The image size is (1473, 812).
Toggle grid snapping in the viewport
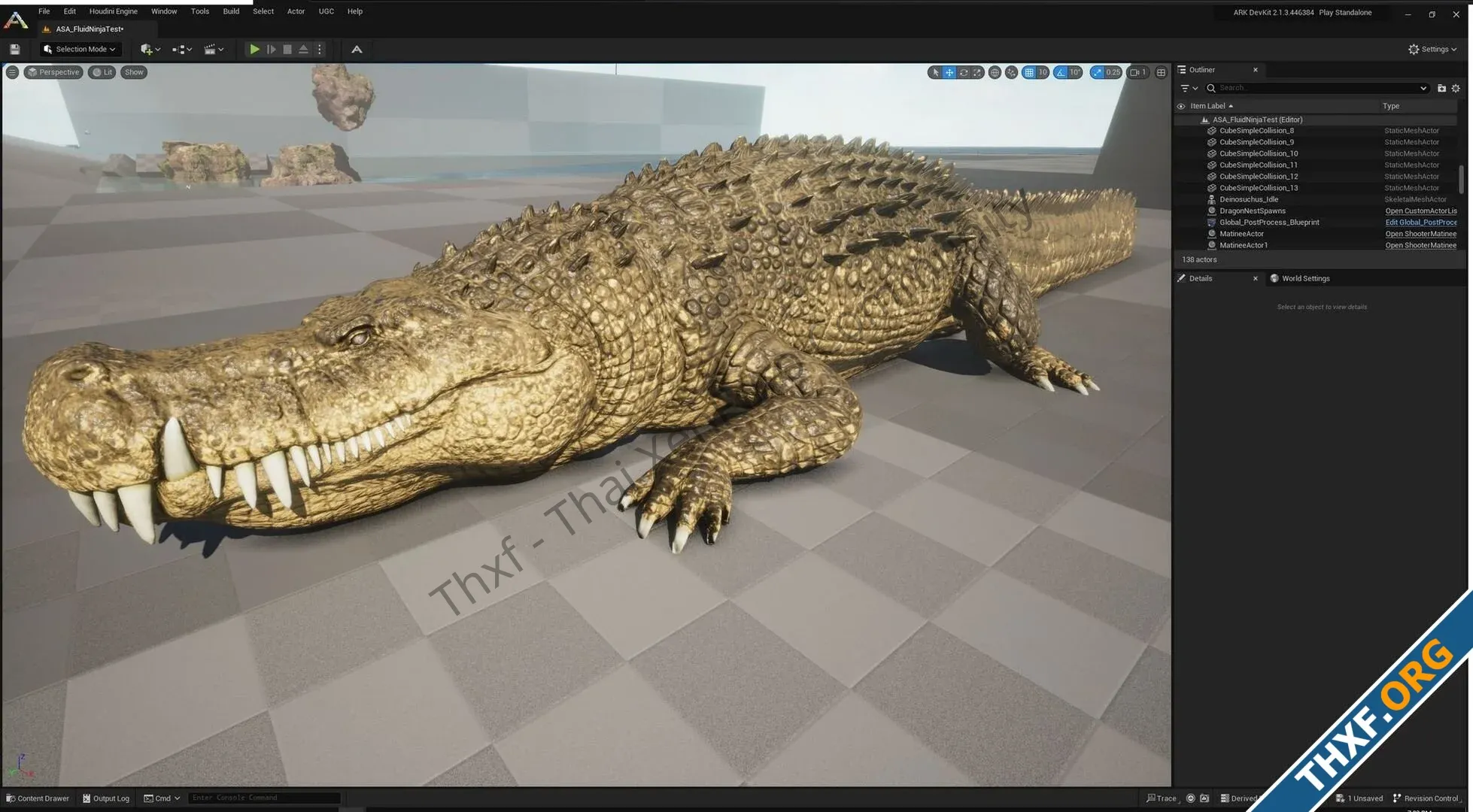1028,72
